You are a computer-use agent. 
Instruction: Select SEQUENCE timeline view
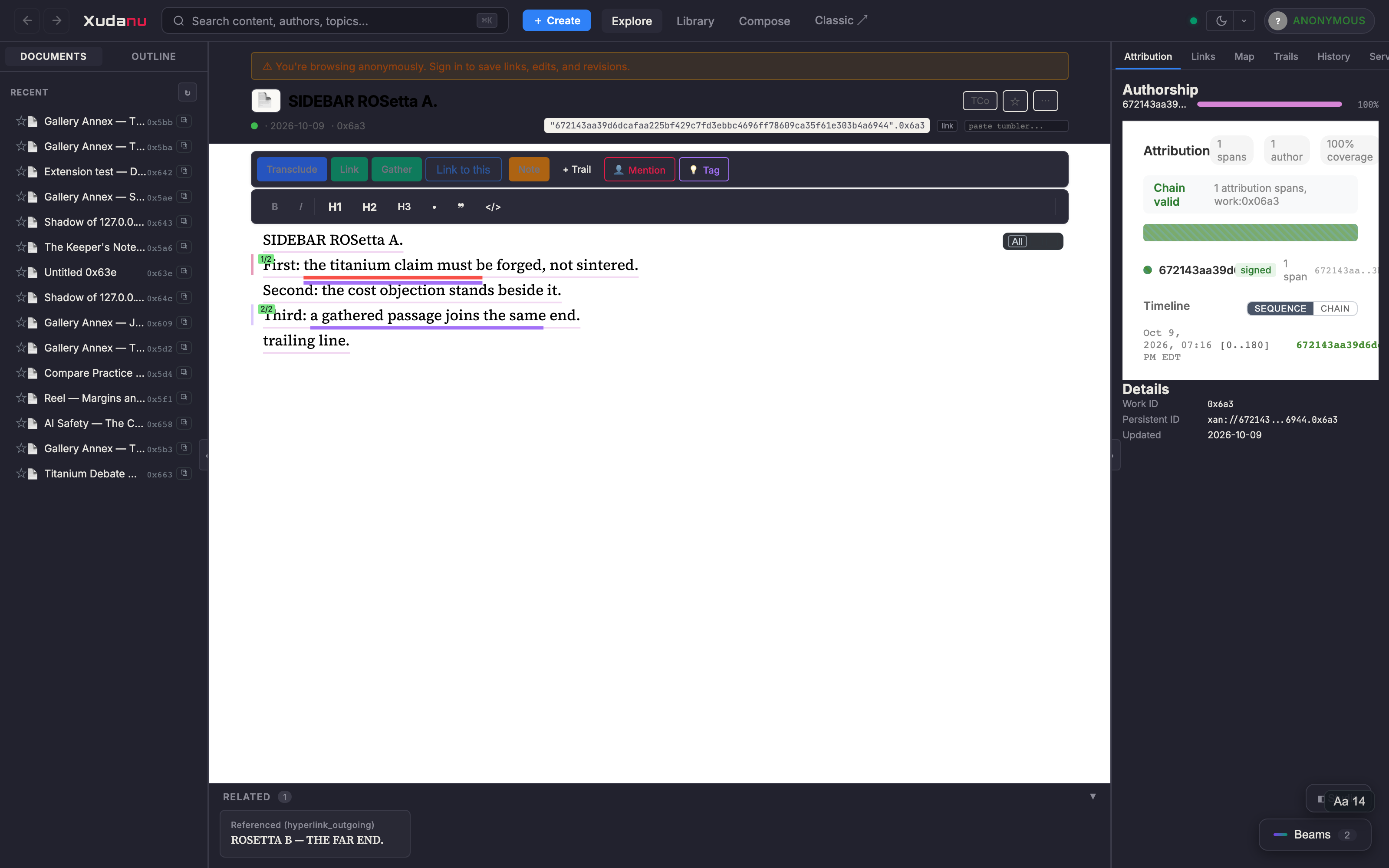(1280, 308)
